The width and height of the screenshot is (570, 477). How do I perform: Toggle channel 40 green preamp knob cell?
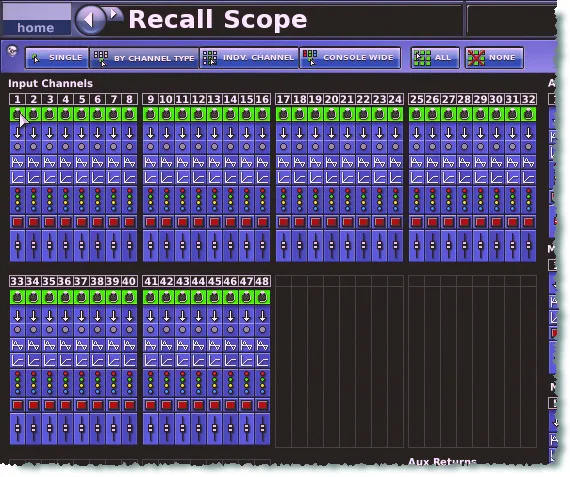point(129,297)
